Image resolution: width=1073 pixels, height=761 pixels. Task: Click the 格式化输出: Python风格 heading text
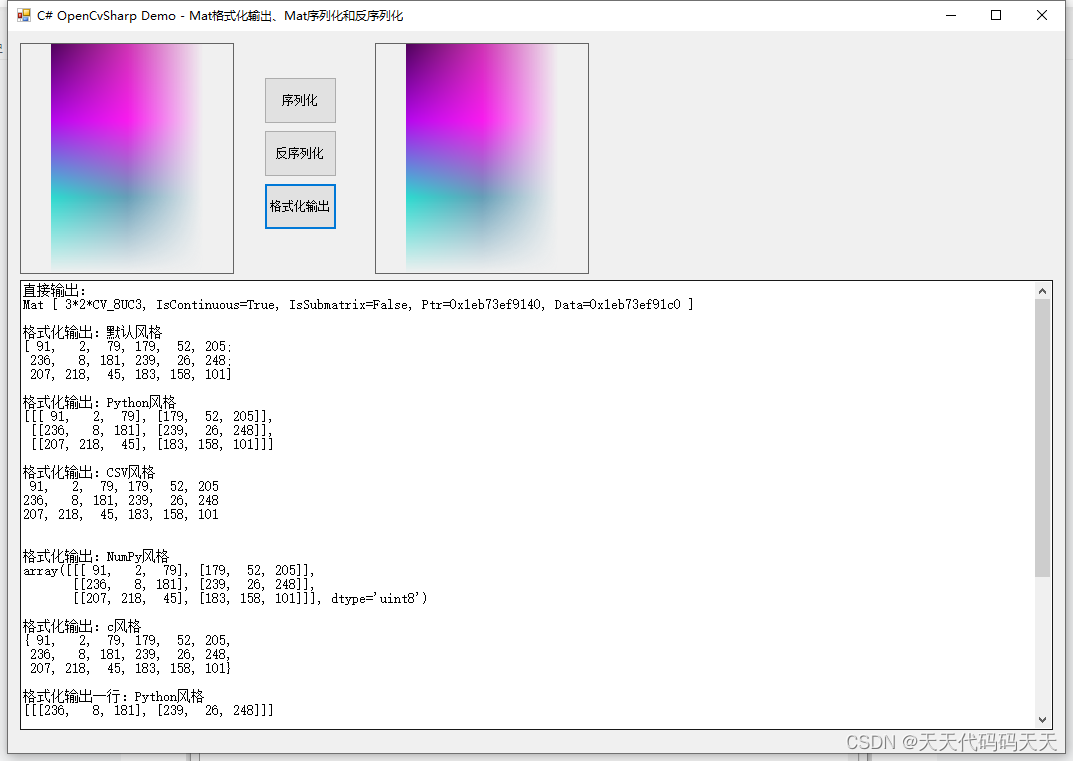coord(100,401)
